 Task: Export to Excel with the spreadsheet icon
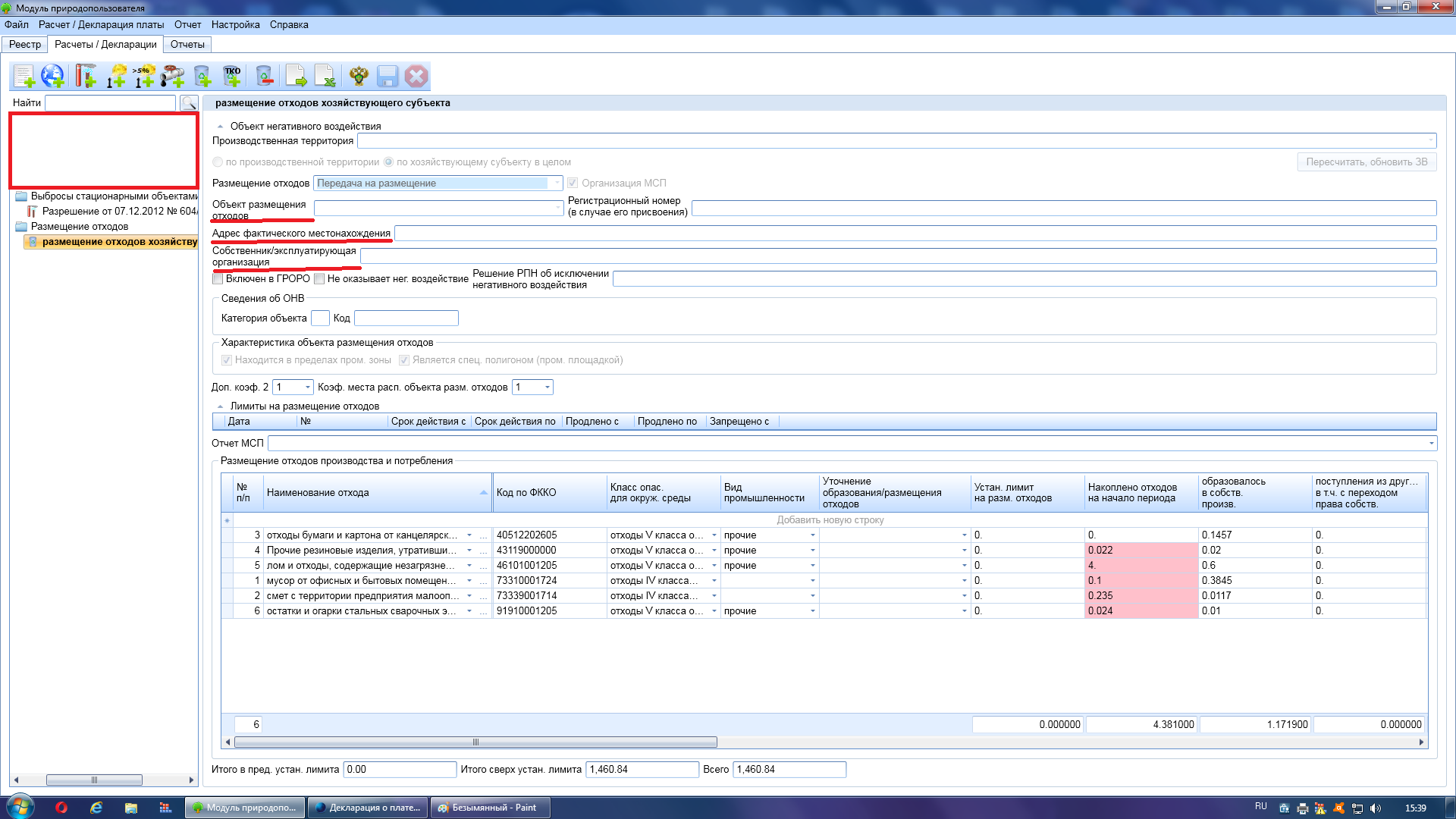point(325,76)
